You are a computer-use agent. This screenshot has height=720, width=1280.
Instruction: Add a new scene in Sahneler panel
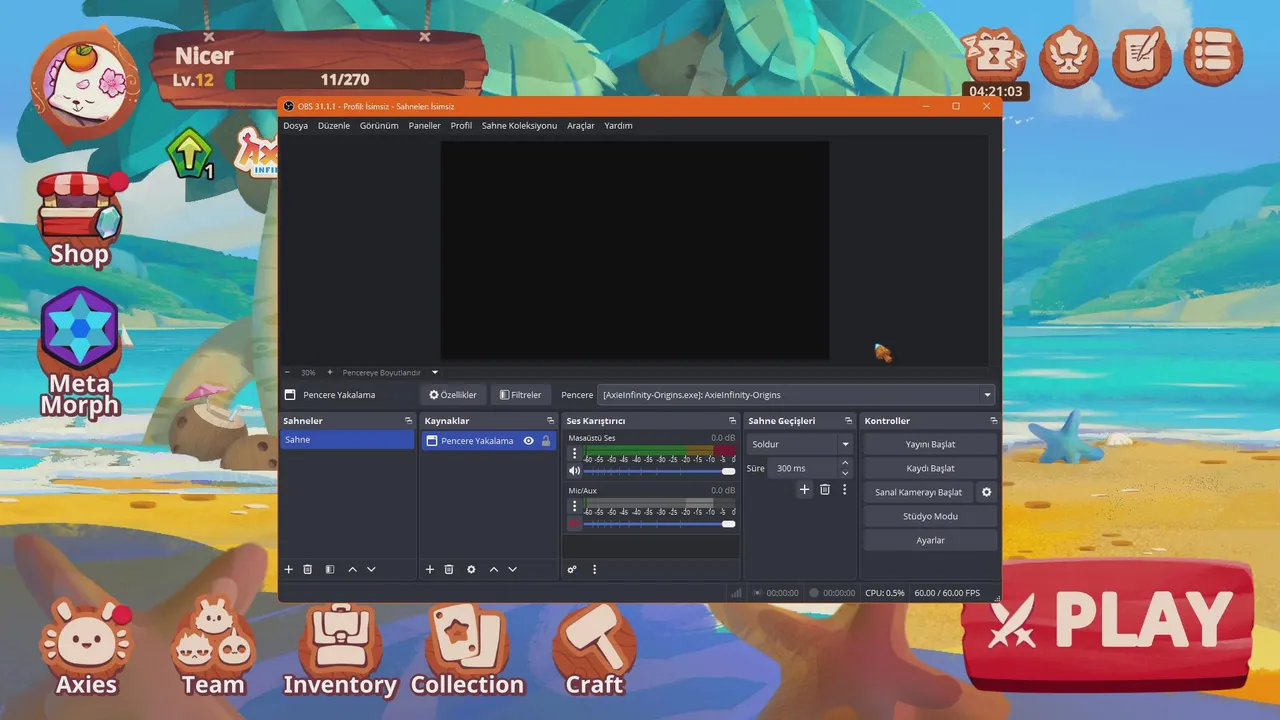(289, 569)
